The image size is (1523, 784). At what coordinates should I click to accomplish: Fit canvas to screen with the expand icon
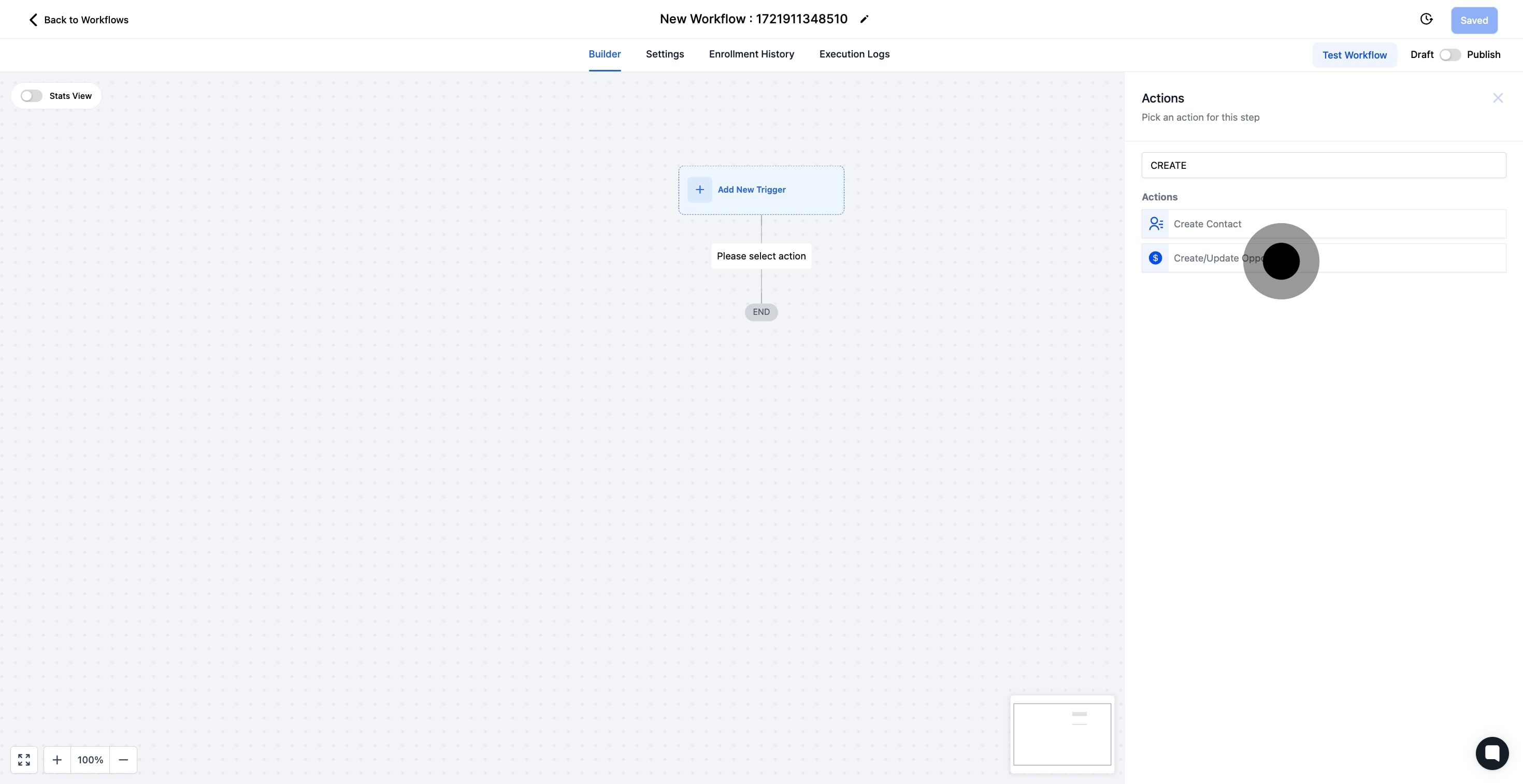(24, 760)
